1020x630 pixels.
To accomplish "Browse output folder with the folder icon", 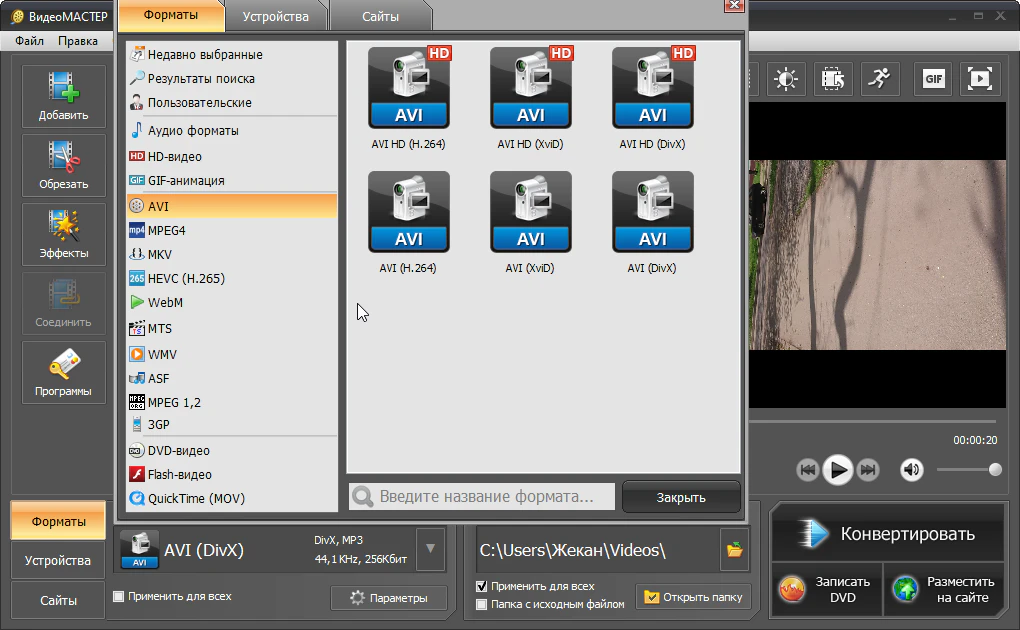I will coord(735,549).
